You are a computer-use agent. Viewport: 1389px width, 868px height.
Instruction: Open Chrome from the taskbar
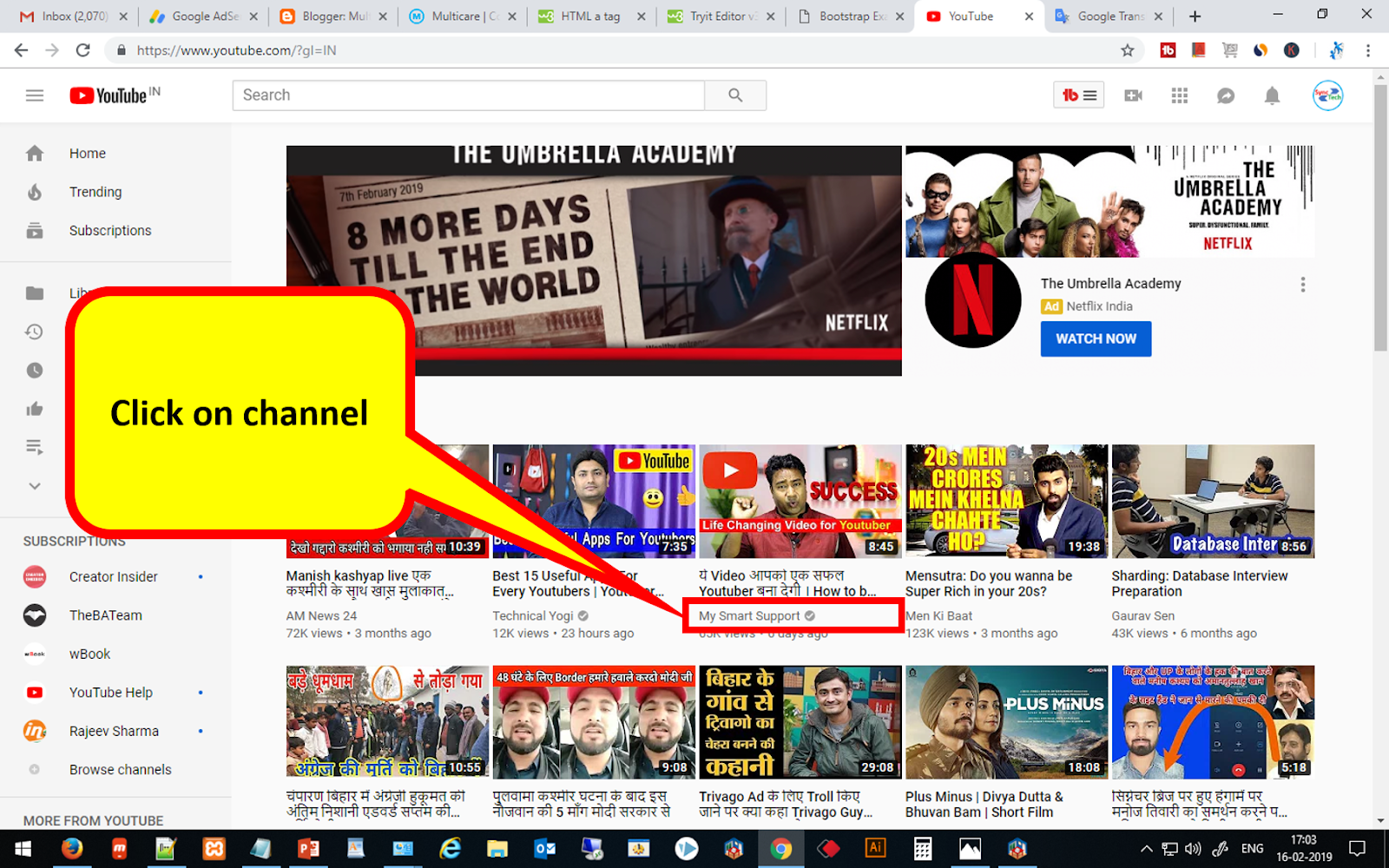coord(781,849)
